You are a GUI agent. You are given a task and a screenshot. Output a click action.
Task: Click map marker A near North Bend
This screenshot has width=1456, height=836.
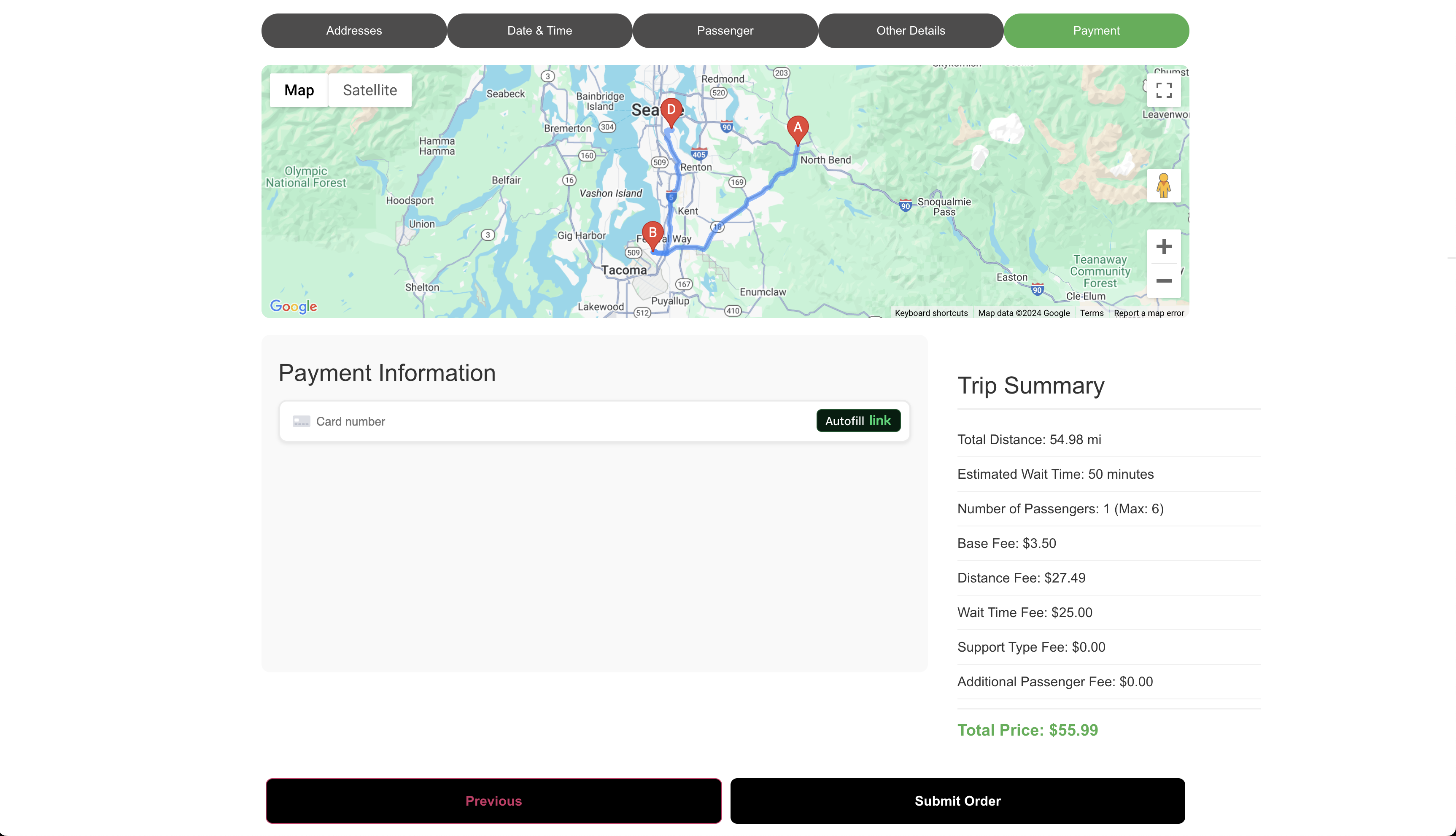click(798, 130)
